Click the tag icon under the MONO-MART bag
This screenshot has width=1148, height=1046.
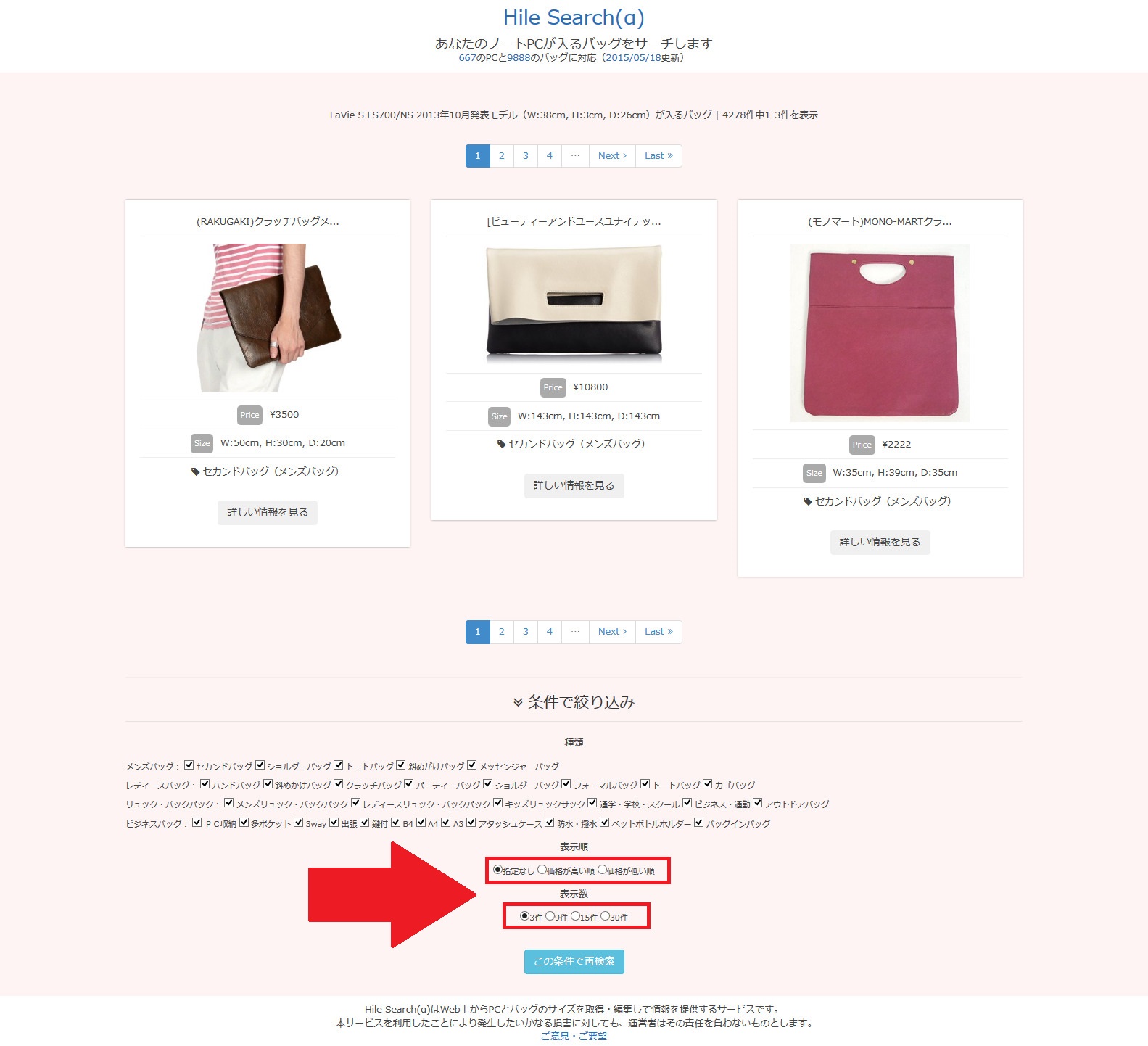807,501
